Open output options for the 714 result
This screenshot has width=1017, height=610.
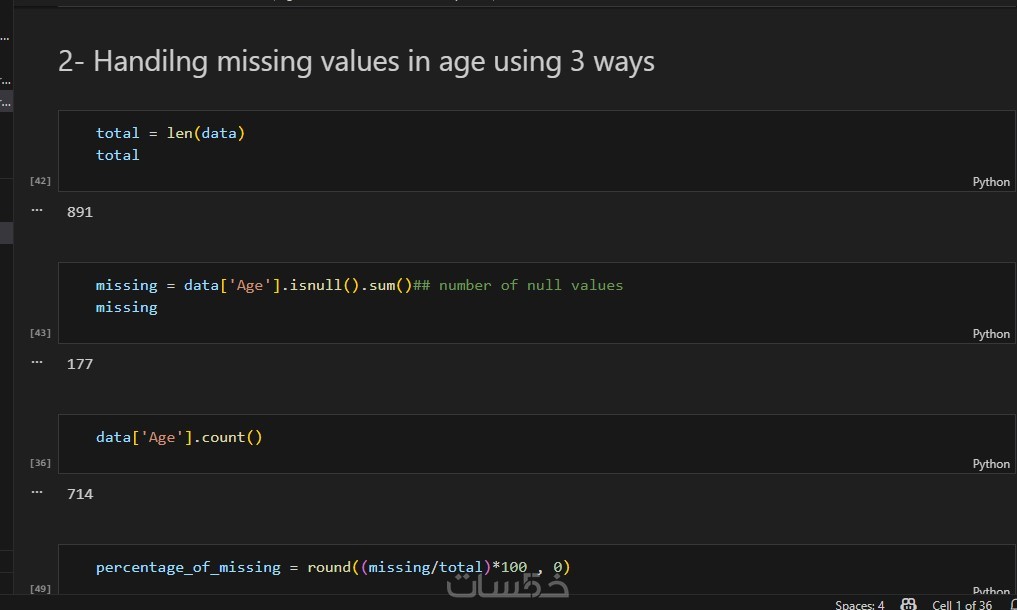pos(37,493)
